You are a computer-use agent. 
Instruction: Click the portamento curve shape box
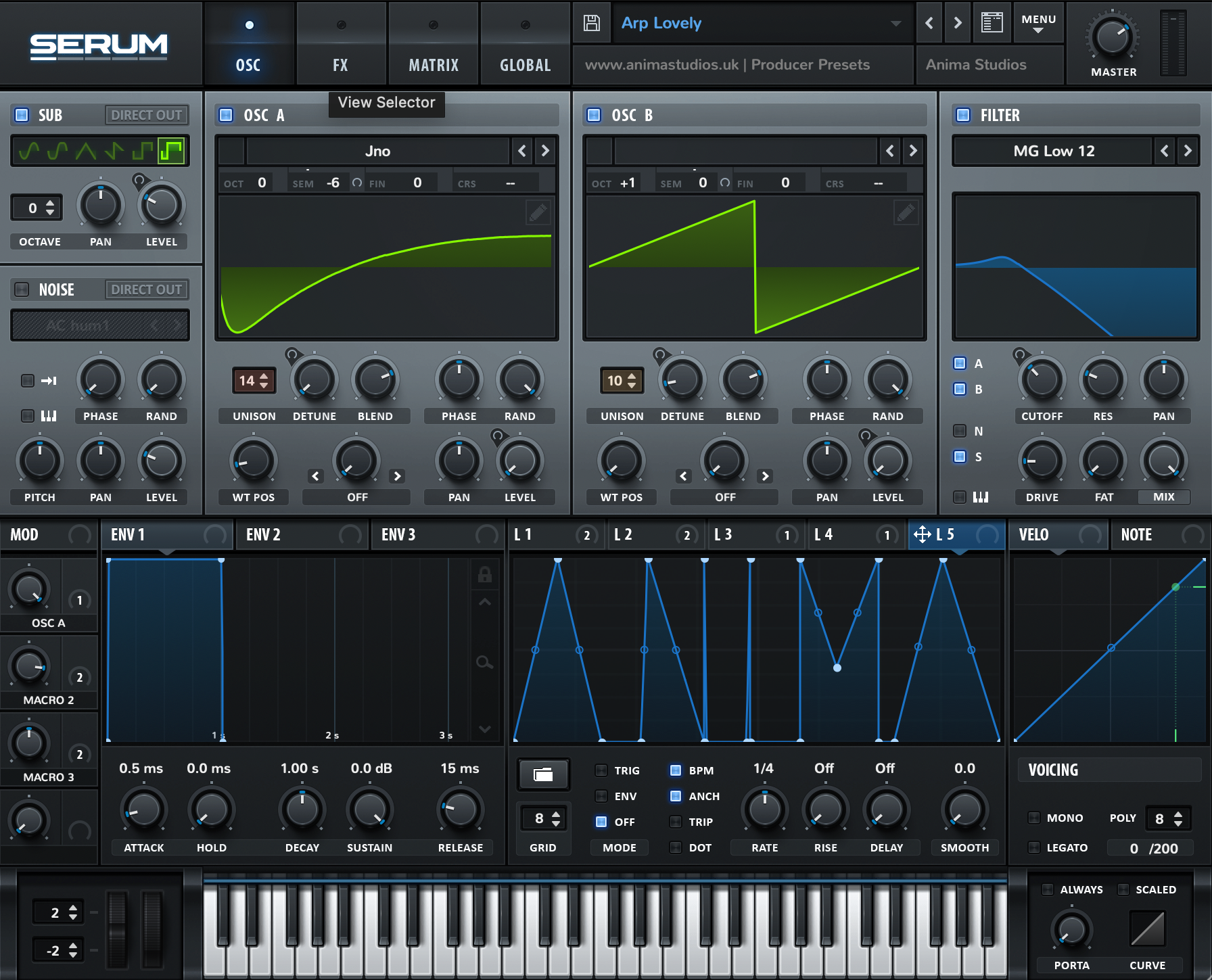pos(1148,929)
